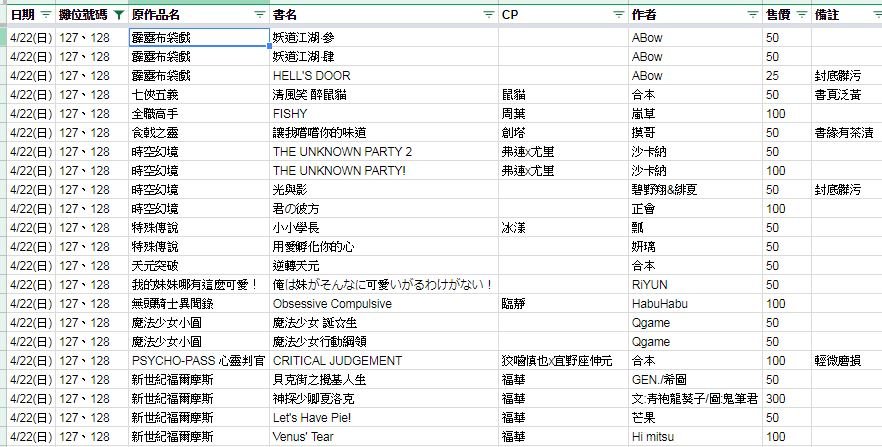The image size is (882, 447).
Task: Select the RiYUN author cell
Action: pyautogui.click(x=695, y=285)
